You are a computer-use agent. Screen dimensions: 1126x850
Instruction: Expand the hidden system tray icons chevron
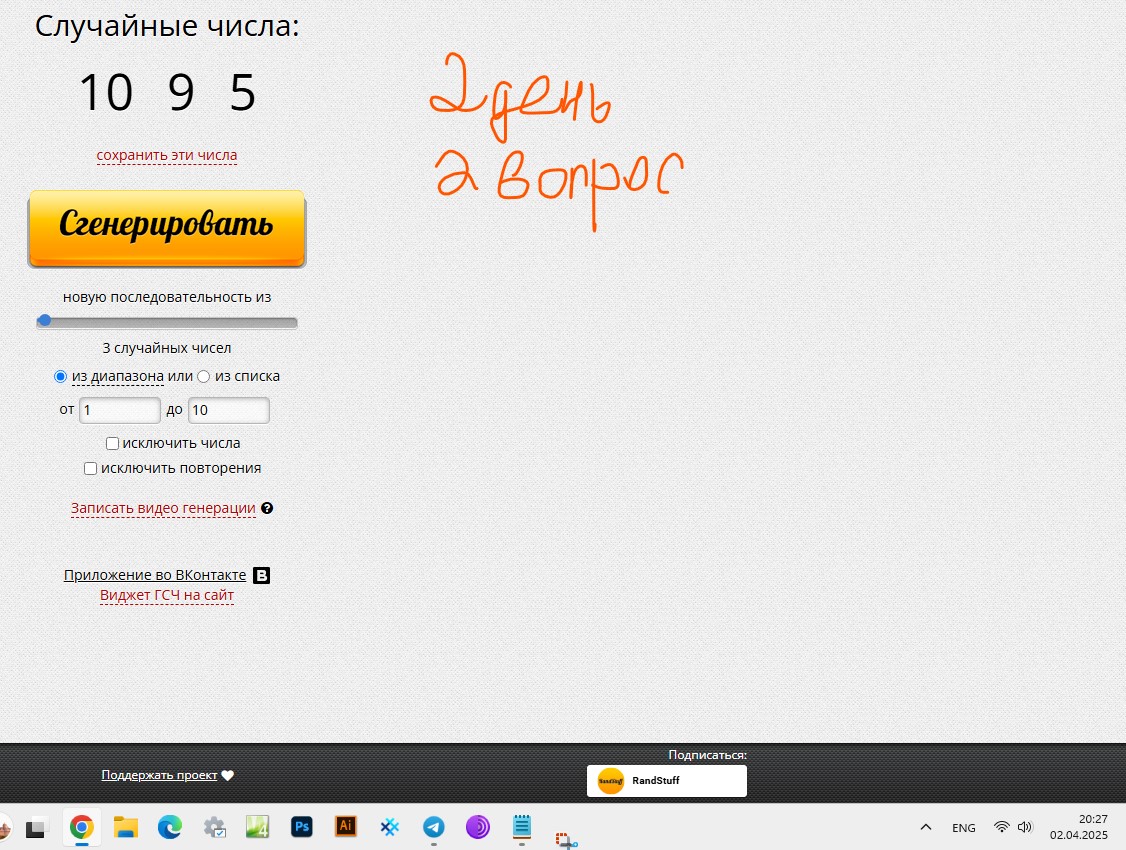926,827
